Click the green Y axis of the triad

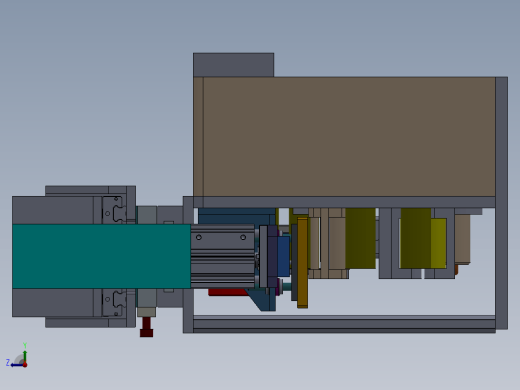click(25, 353)
